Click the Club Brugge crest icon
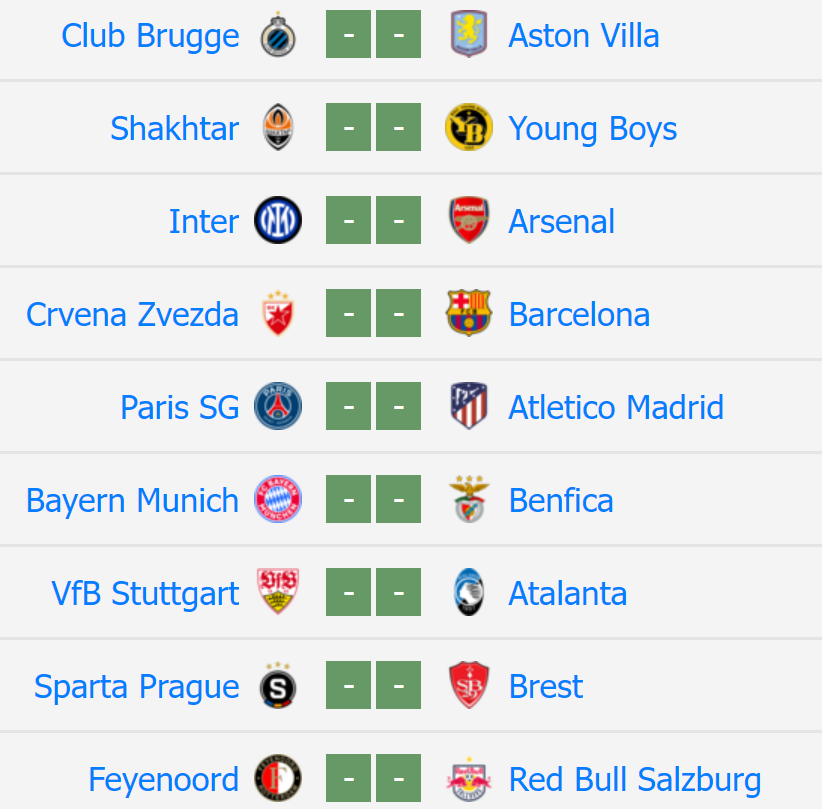 tap(278, 35)
